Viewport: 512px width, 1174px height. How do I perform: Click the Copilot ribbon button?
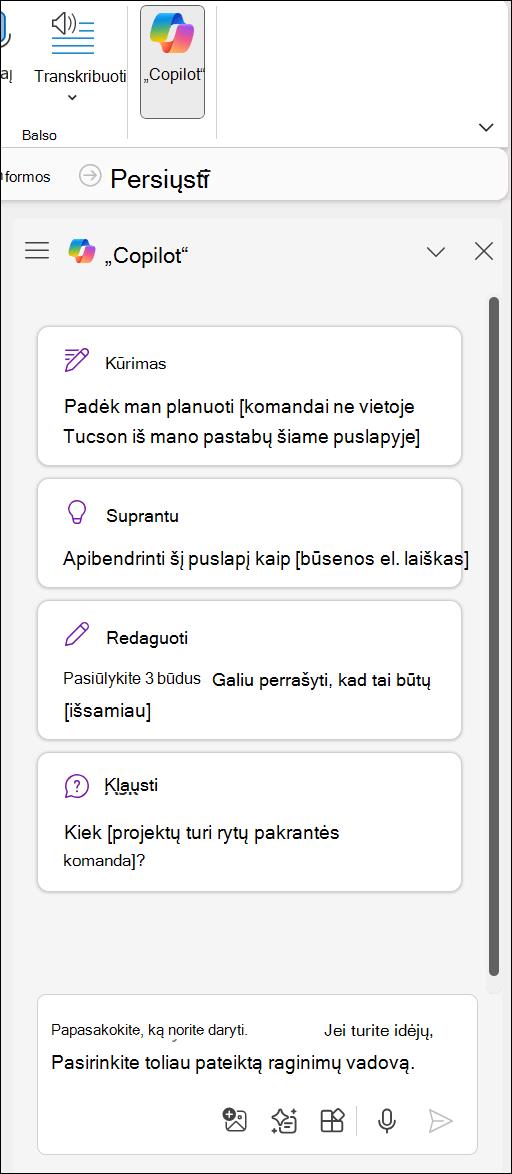(x=172, y=61)
